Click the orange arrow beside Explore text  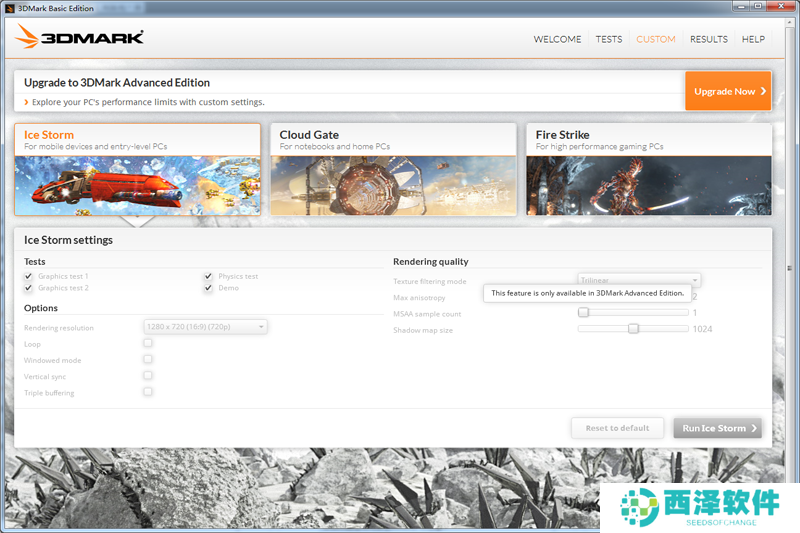click(x=27, y=102)
